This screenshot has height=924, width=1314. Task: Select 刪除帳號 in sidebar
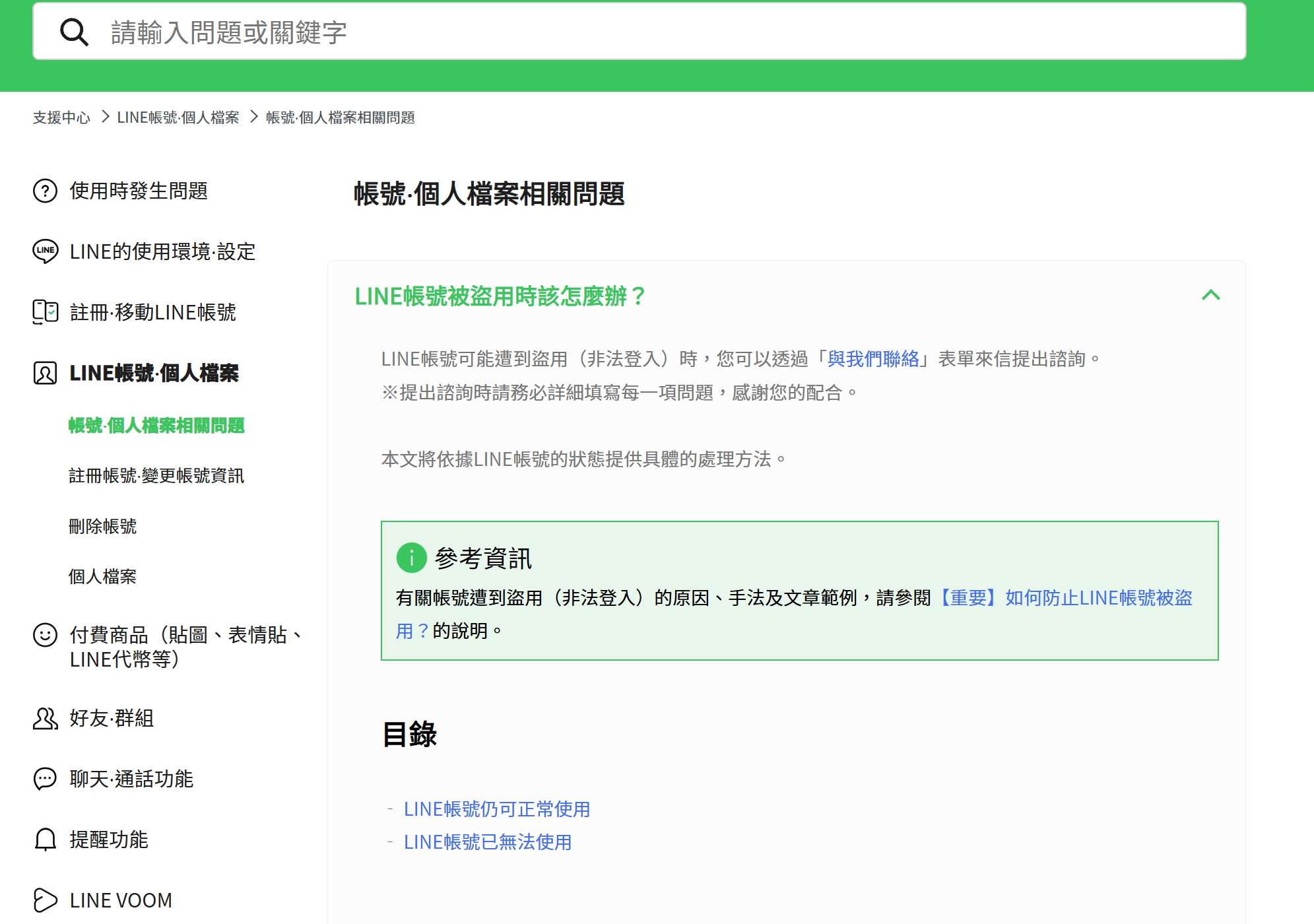[102, 526]
